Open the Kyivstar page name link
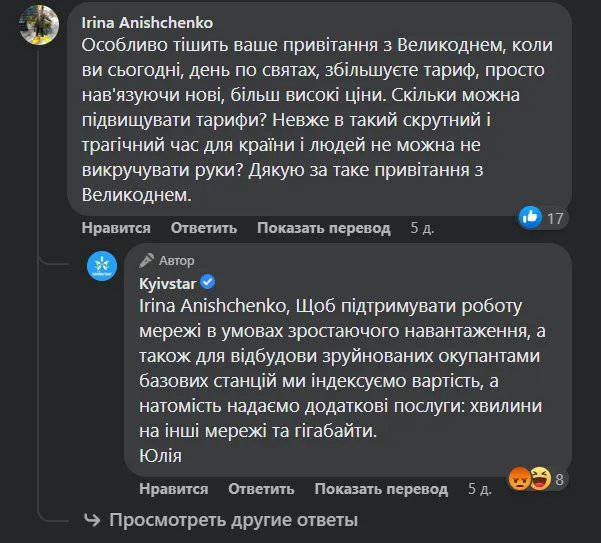 coord(168,283)
